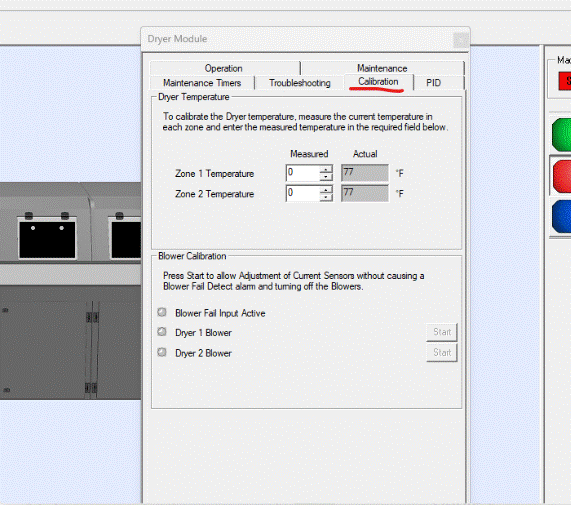
Task: Click the red round machine button
Action: tap(562, 177)
